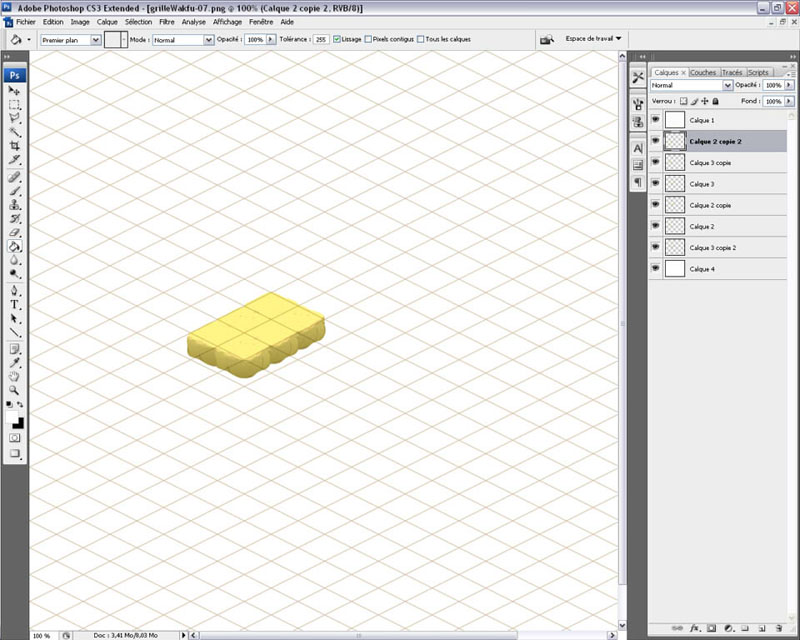Screen dimensions: 800x640
Task: Open the Mode dropdown in options bar
Action: tap(208, 40)
